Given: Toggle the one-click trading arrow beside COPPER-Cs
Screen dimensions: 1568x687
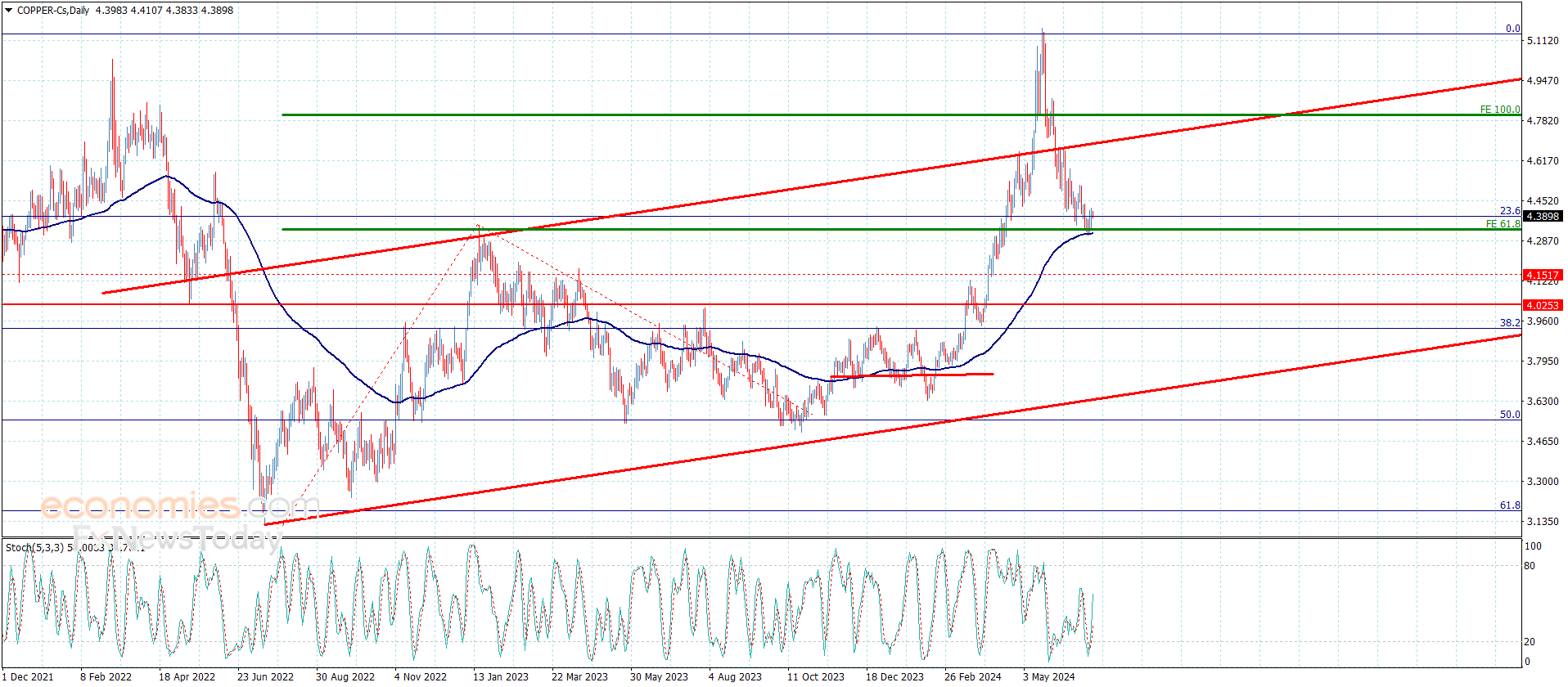Looking at the screenshot, I should (x=9, y=11).
